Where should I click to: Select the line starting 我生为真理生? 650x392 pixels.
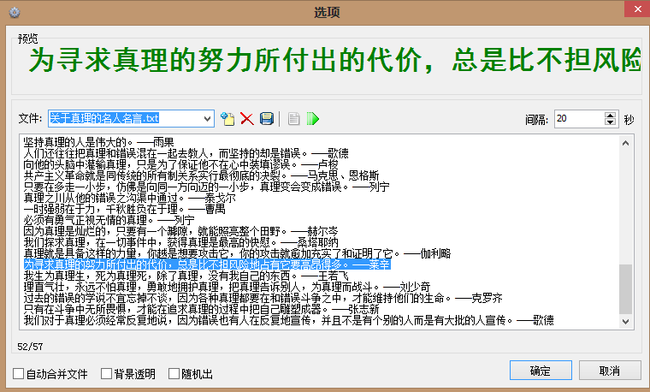[186, 276]
